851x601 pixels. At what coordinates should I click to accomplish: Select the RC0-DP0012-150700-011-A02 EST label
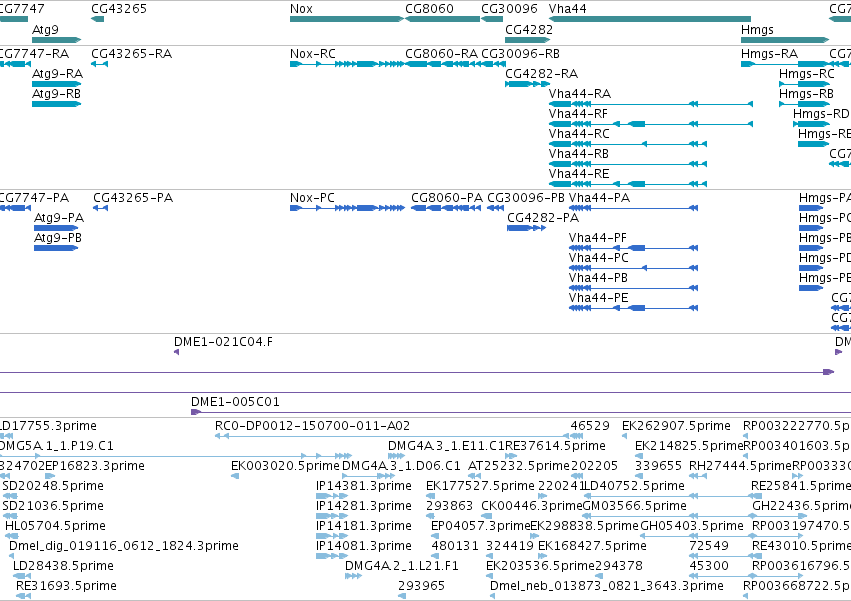pyautogui.click(x=313, y=426)
